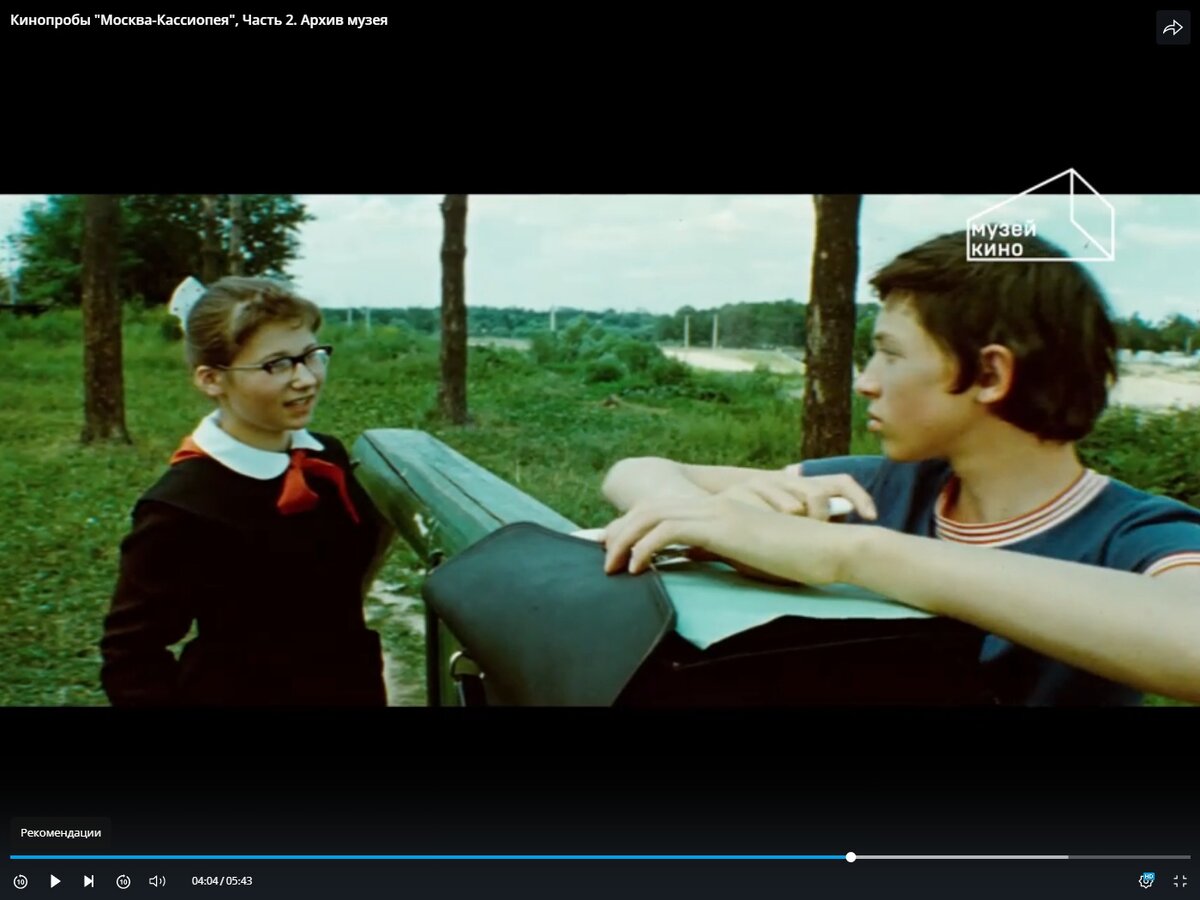Click the video frame to toggle playback
Viewport: 1200px width, 900px height.
click(600, 450)
